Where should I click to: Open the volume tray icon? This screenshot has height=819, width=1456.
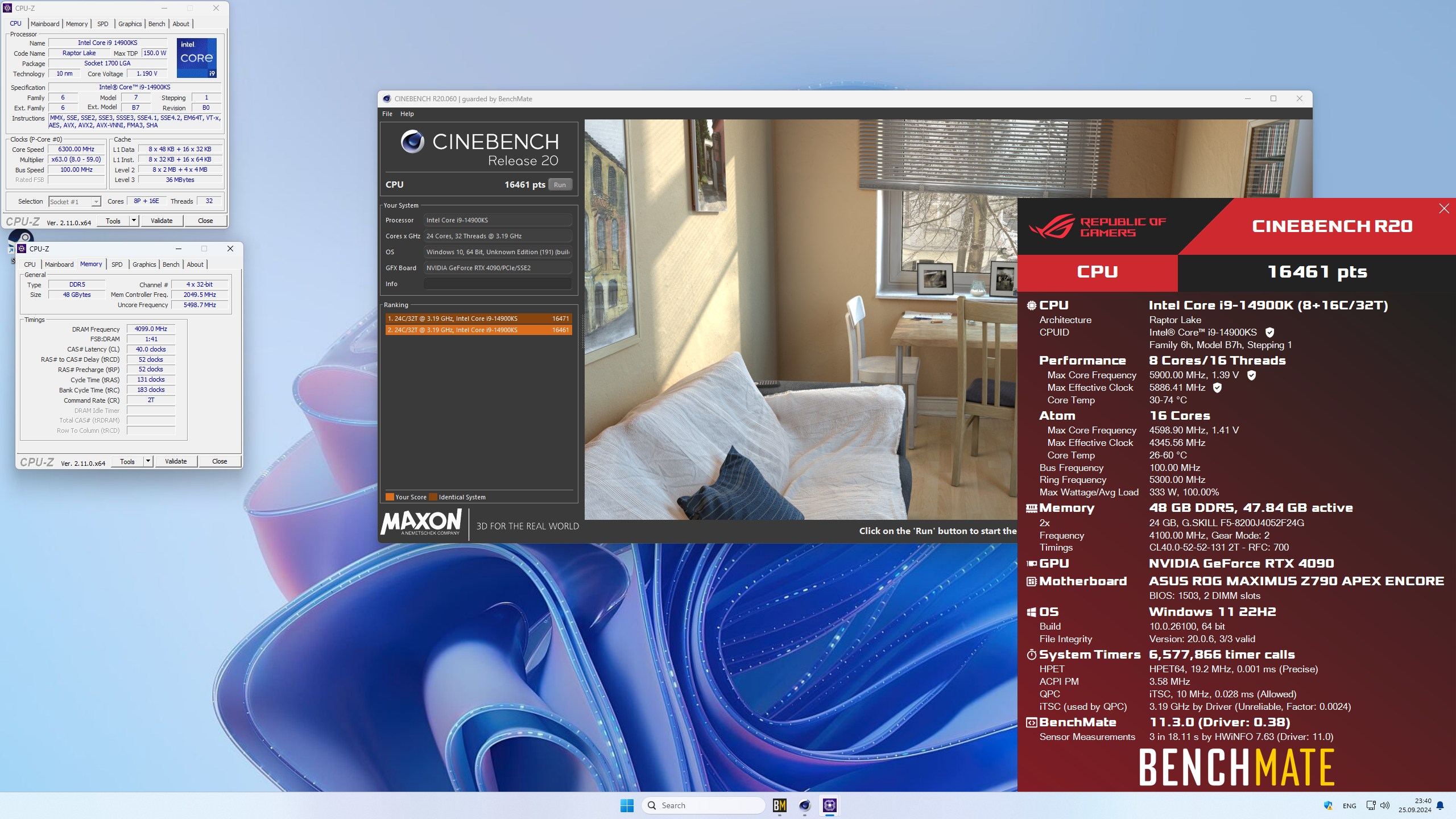tap(1385, 805)
